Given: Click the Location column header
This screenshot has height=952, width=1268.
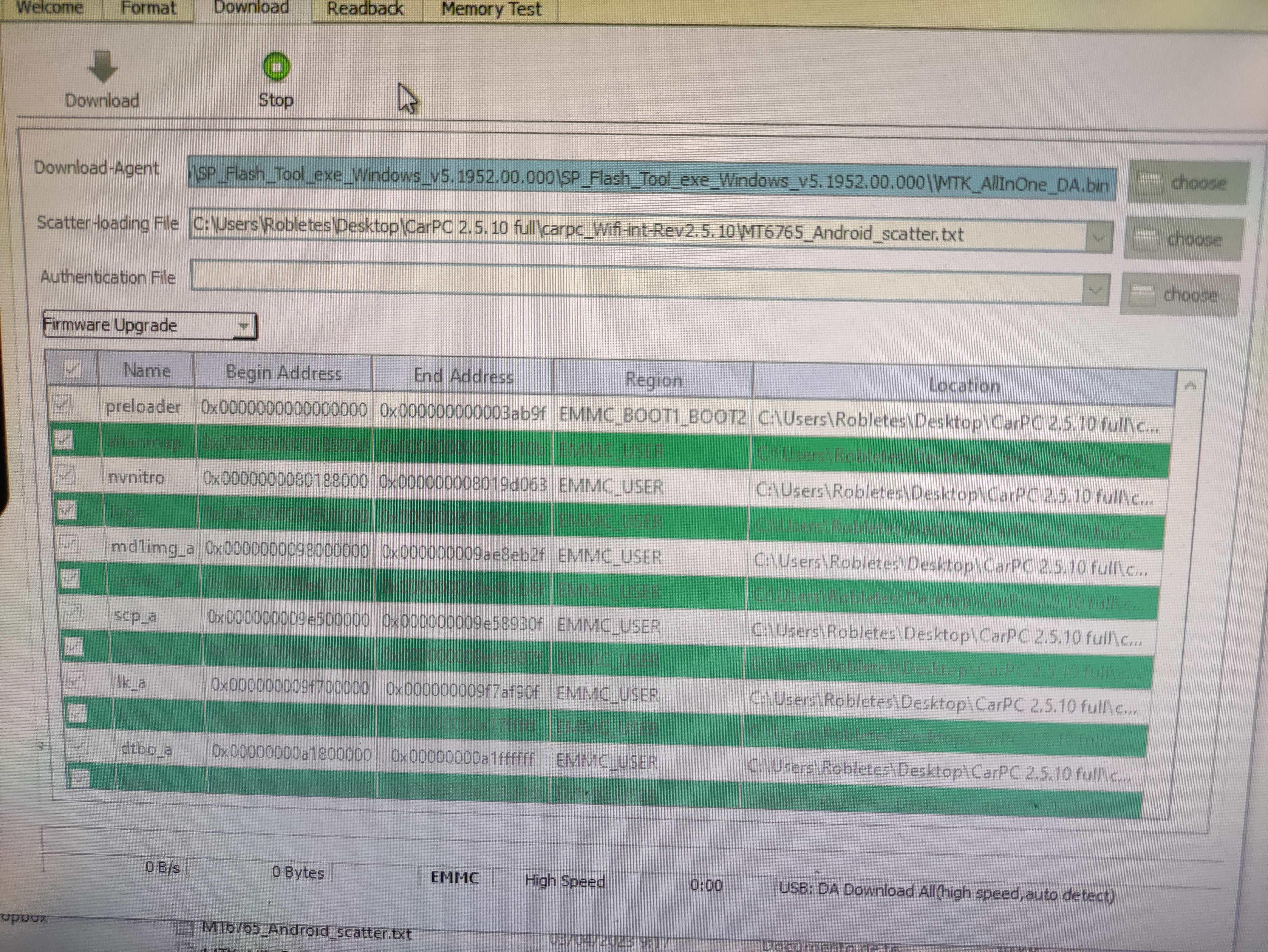Looking at the screenshot, I should pyautogui.click(x=964, y=385).
